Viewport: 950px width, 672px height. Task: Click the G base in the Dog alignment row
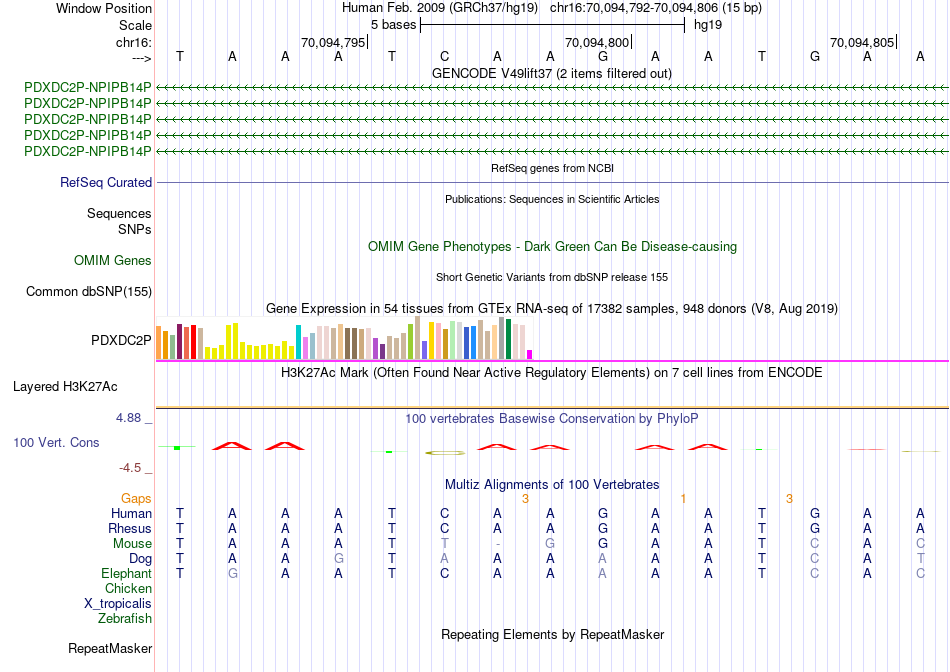(x=339, y=559)
